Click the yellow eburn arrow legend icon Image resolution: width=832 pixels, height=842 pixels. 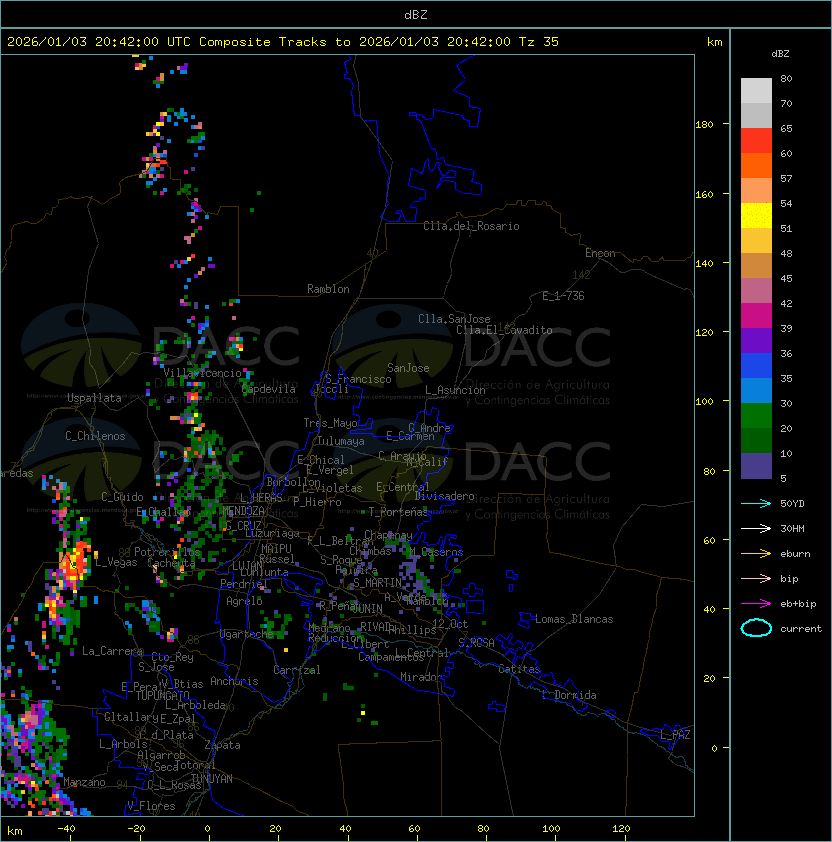click(756, 554)
